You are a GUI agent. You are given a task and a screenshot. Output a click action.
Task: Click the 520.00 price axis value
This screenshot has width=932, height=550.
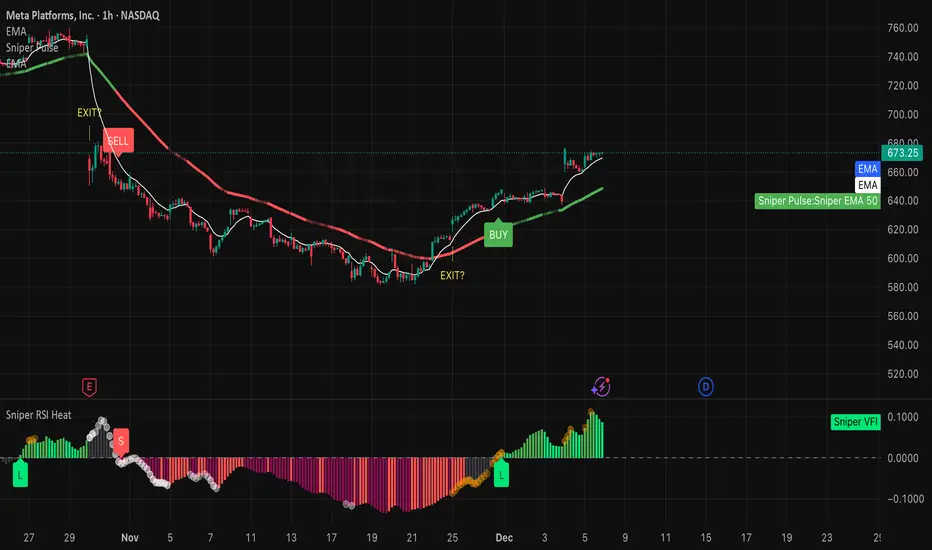pyautogui.click(x=902, y=374)
